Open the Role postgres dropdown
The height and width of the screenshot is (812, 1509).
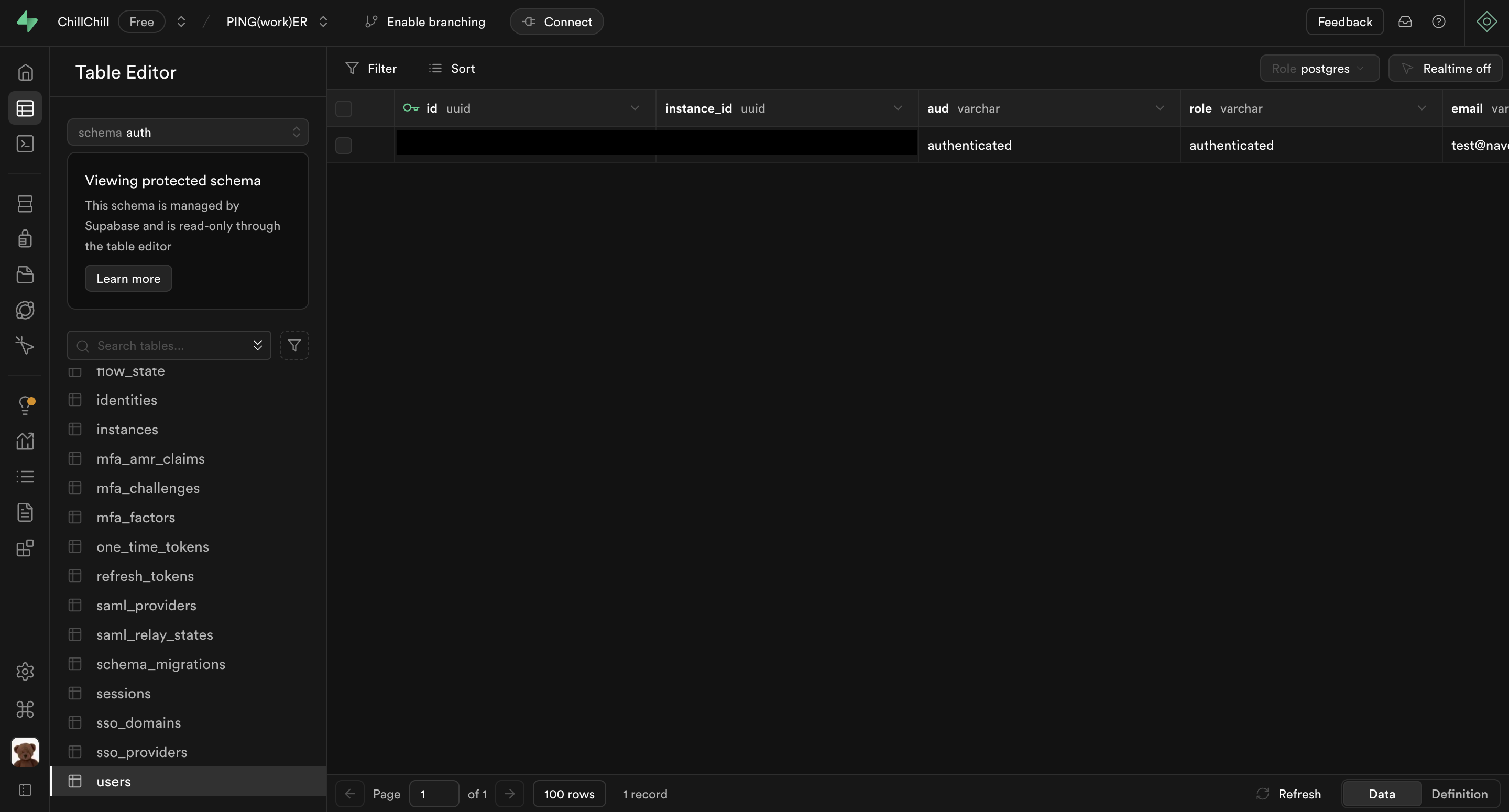tap(1319, 69)
